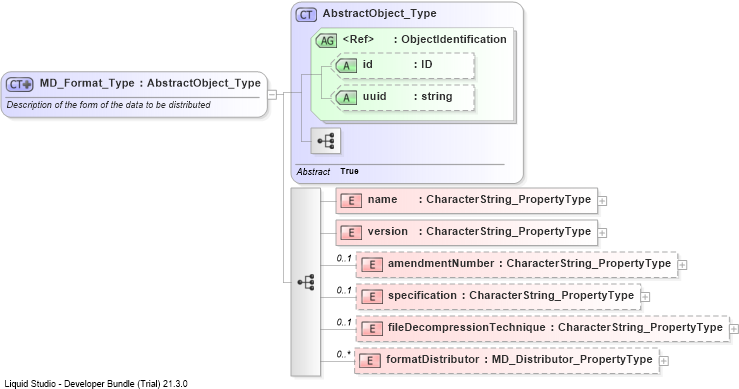
Task: Select the name : CharacterString_PropertyType text
Action: (479, 199)
